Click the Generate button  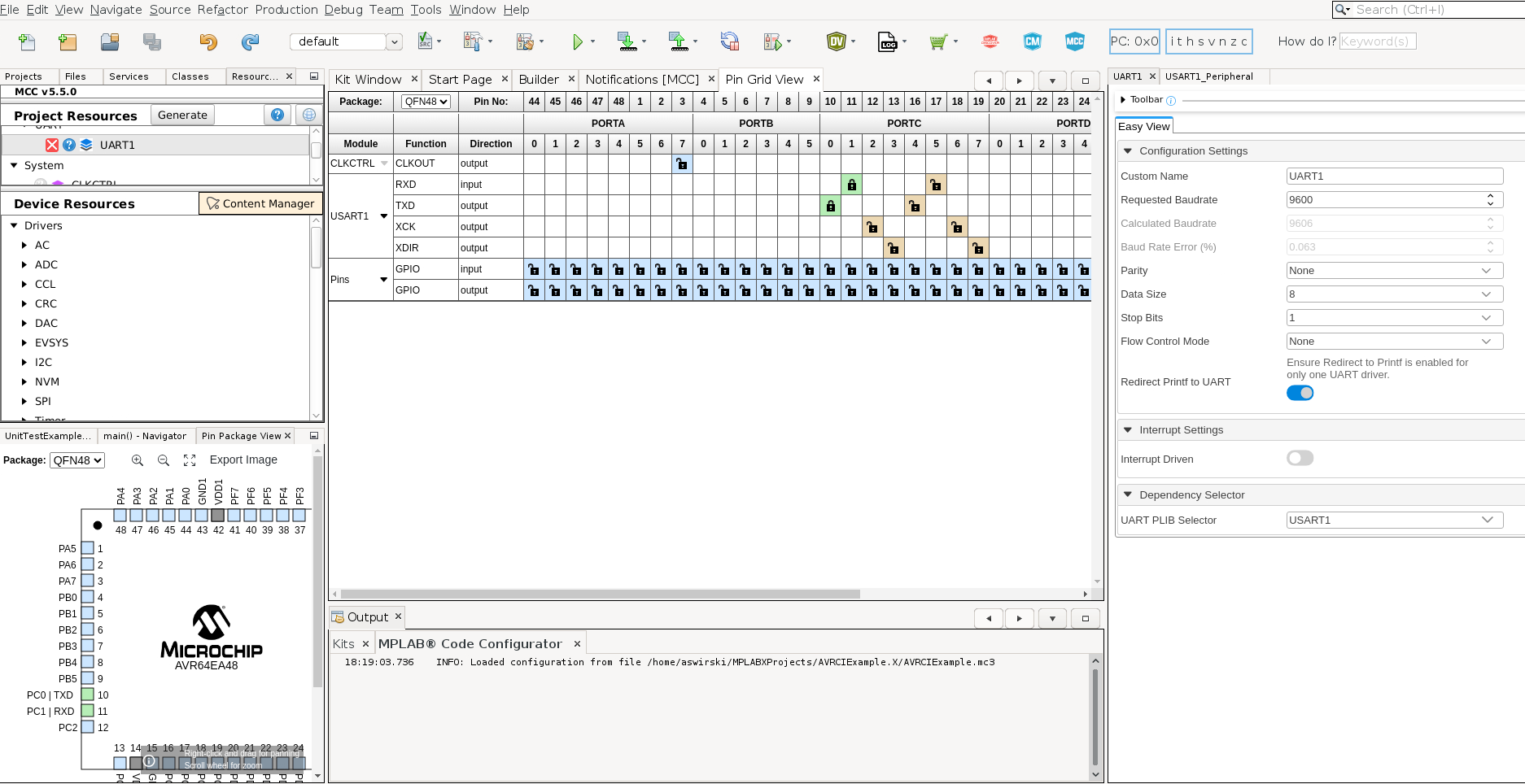[x=182, y=115]
